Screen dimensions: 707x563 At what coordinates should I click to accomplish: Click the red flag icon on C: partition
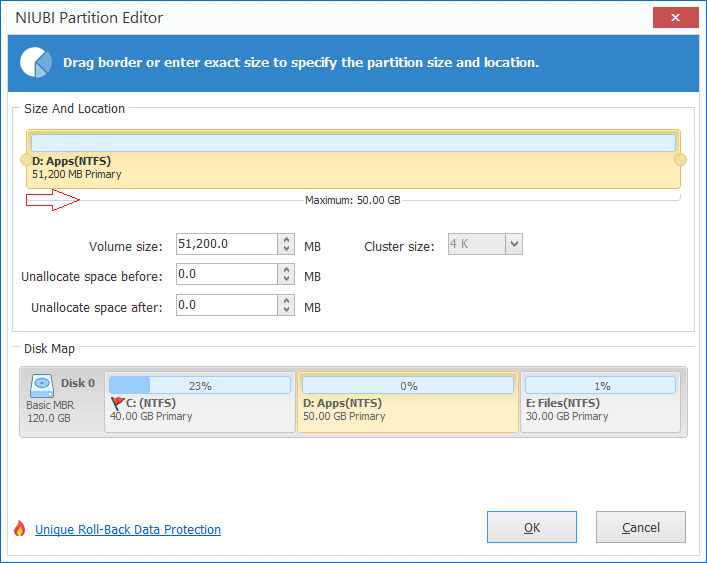point(118,403)
